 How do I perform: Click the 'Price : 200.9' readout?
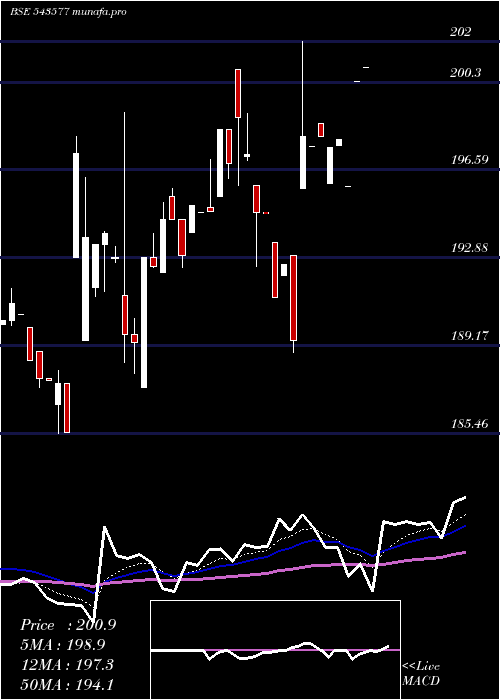coord(68,625)
